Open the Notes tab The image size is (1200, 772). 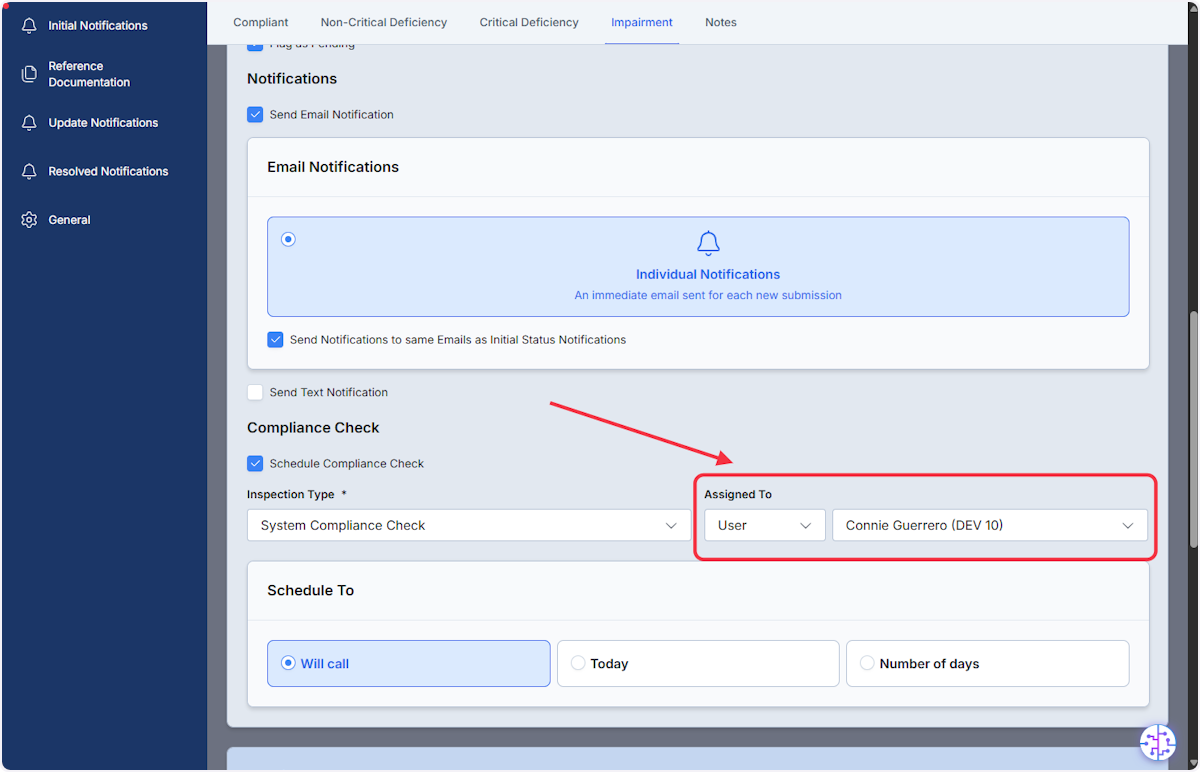coord(721,22)
